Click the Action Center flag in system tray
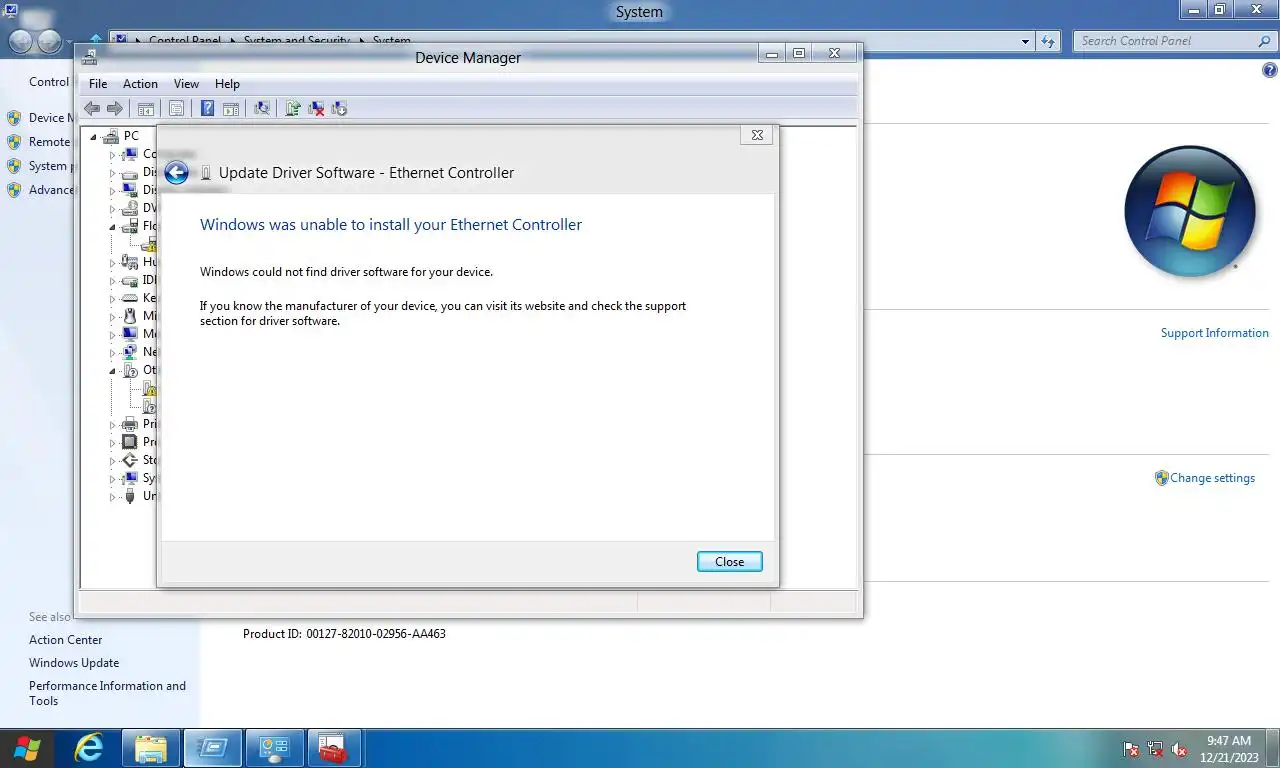The image size is (1280, 768). (x=1131, y=749)
